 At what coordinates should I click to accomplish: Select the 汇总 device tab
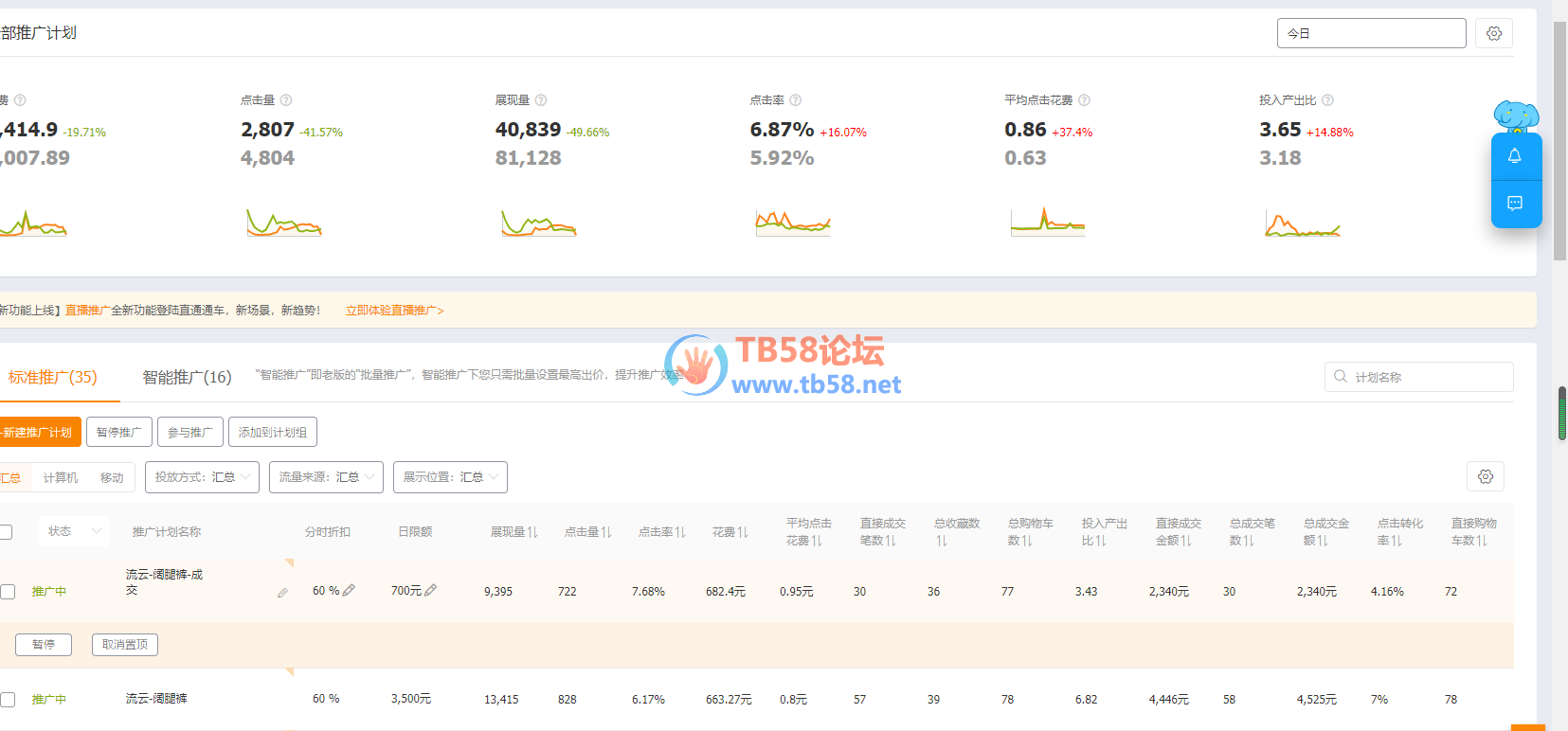pos(10,477)
